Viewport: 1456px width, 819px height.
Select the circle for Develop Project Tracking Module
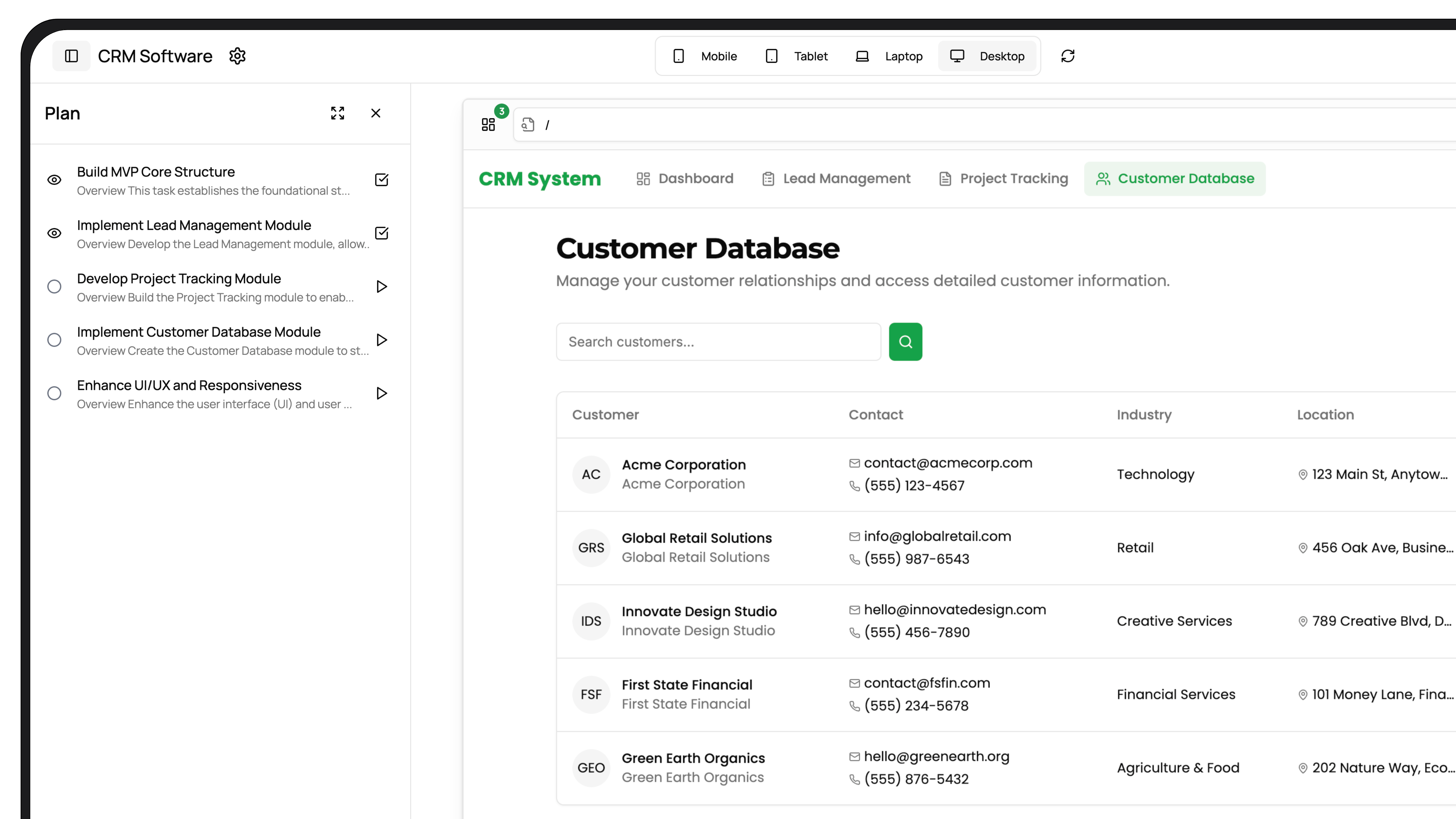tap(54, 287)
